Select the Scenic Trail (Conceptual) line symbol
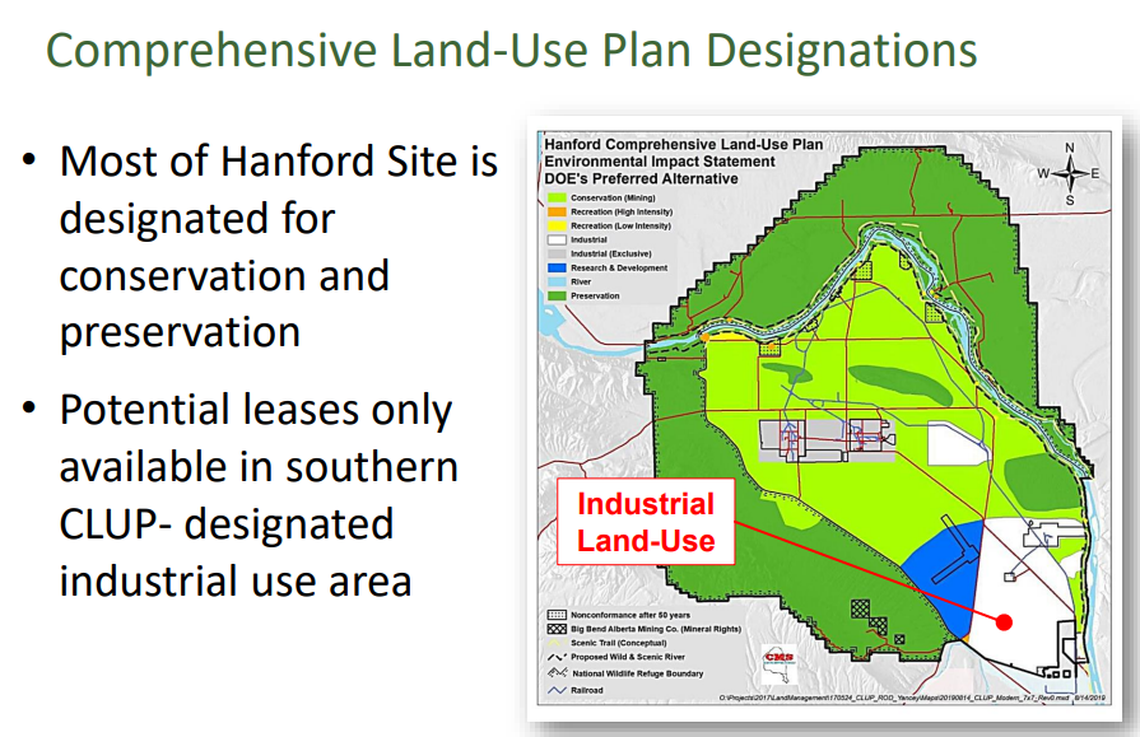Image resolution: width=1140 pixels, height=737 pixels. [556, 643]
